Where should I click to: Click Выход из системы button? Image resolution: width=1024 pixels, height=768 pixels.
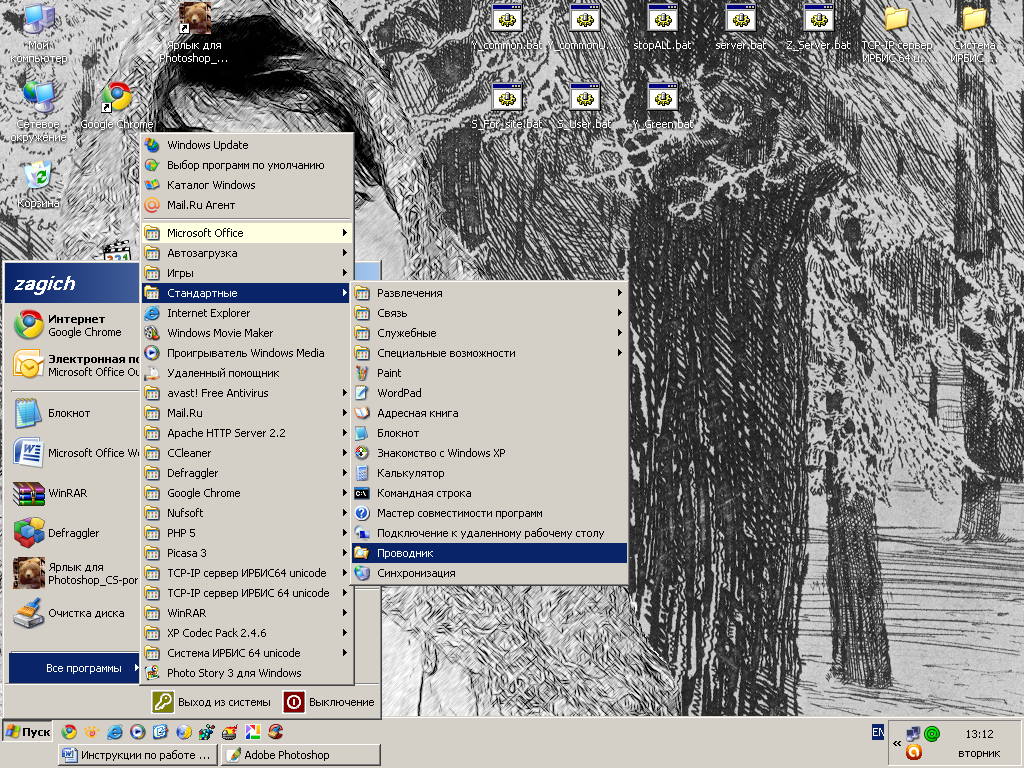(212, 702)
